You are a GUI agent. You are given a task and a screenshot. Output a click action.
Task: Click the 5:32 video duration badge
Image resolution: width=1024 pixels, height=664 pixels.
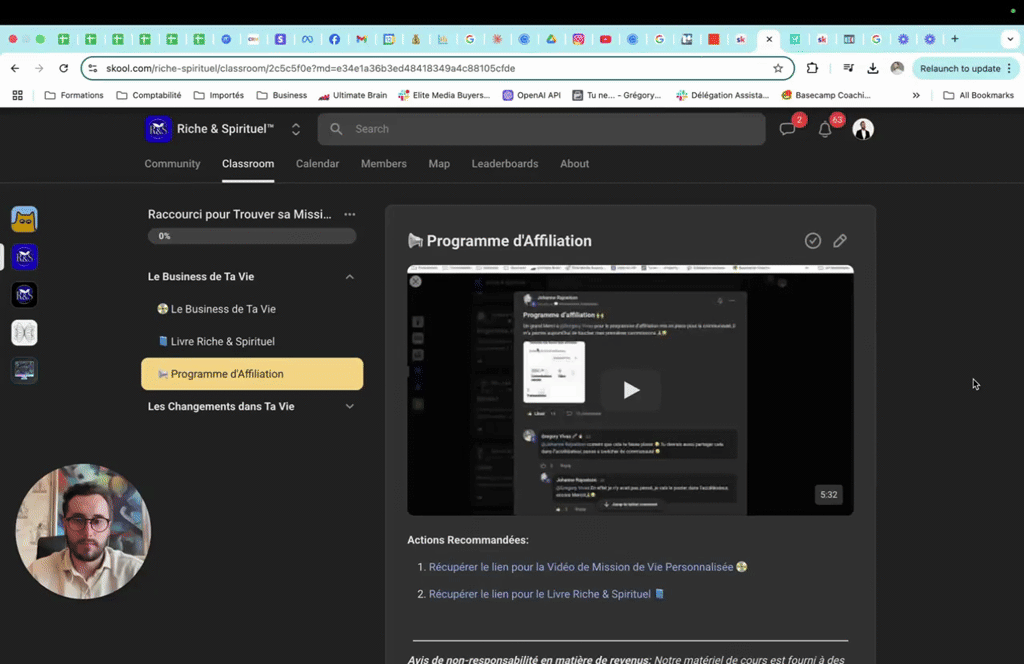point(829,495)
